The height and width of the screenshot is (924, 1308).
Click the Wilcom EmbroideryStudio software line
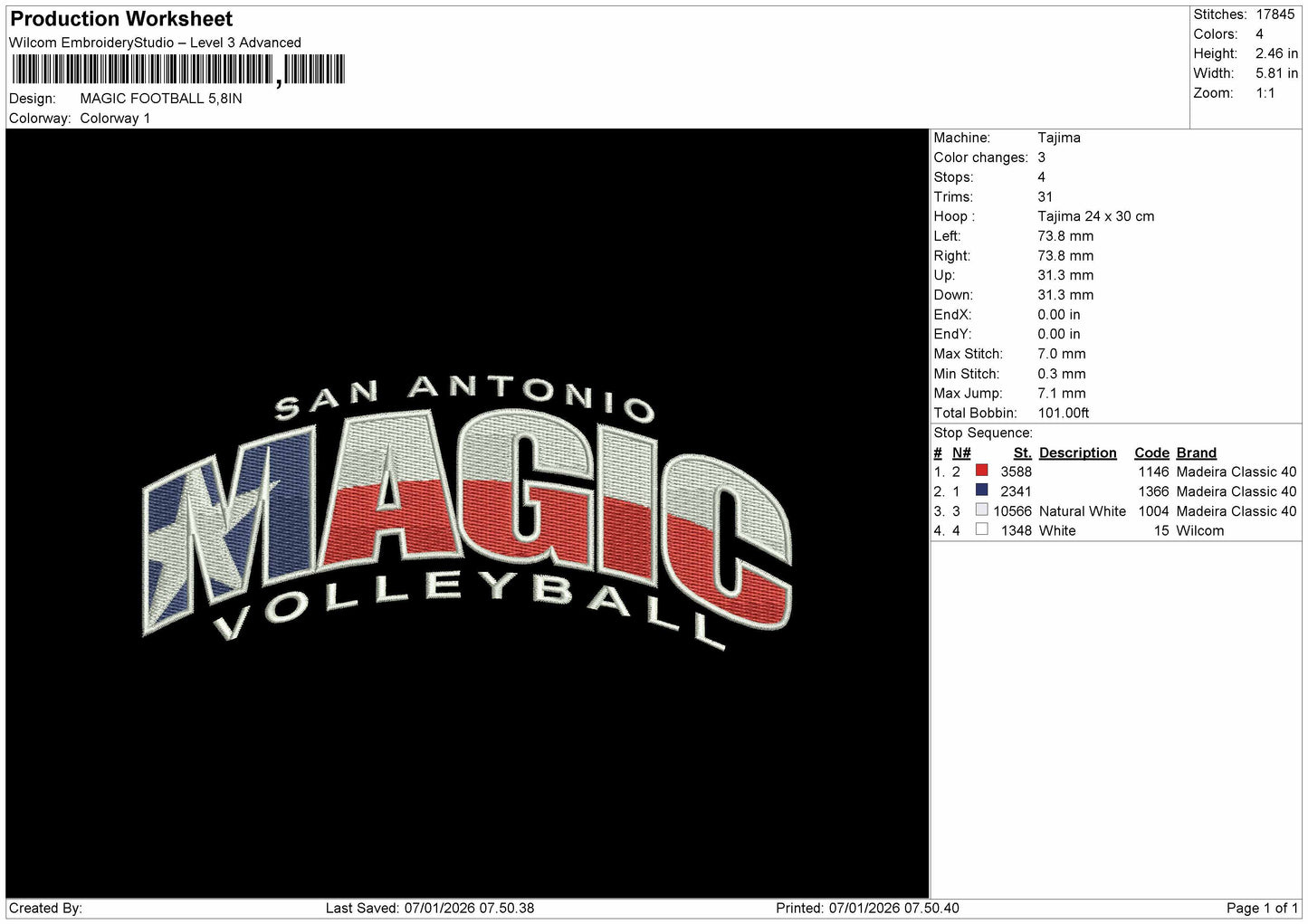click(155, 43)
